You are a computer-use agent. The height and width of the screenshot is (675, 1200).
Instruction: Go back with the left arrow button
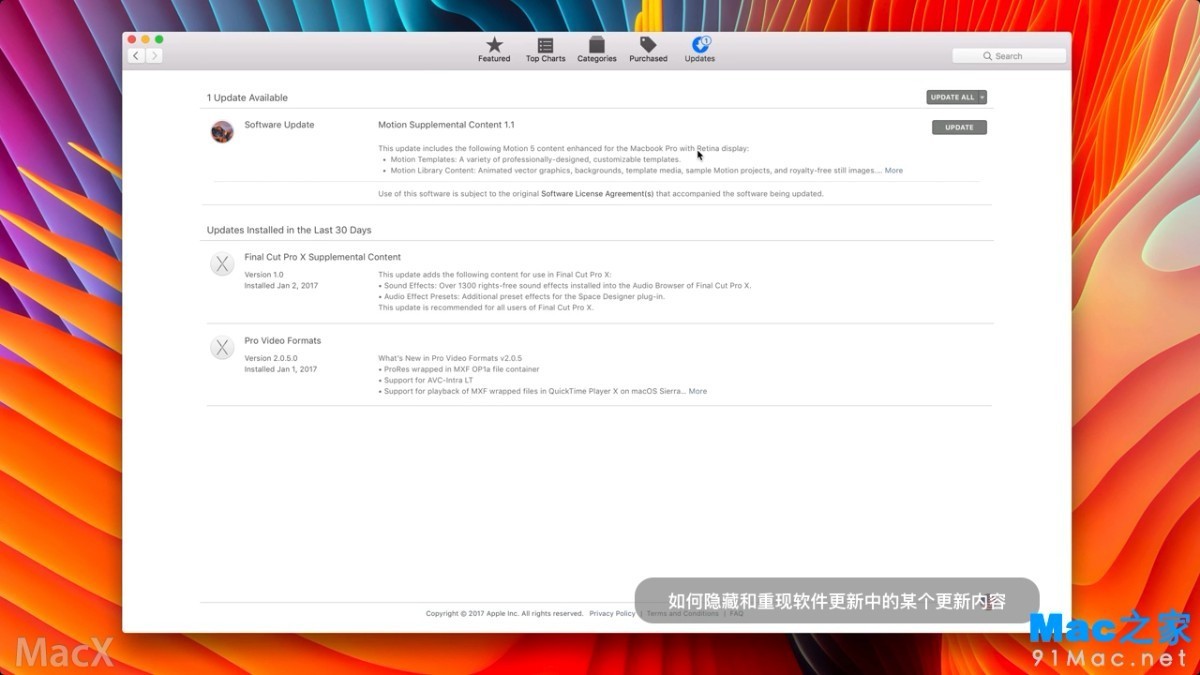tap(137, 56)
